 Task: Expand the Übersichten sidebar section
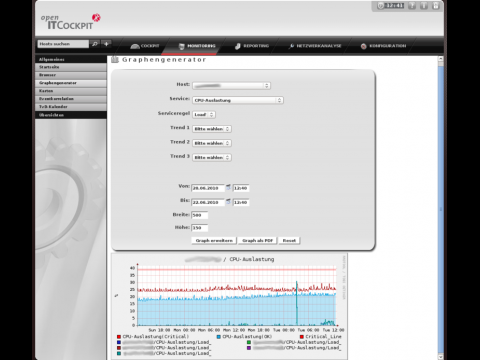tap(71, 115)
